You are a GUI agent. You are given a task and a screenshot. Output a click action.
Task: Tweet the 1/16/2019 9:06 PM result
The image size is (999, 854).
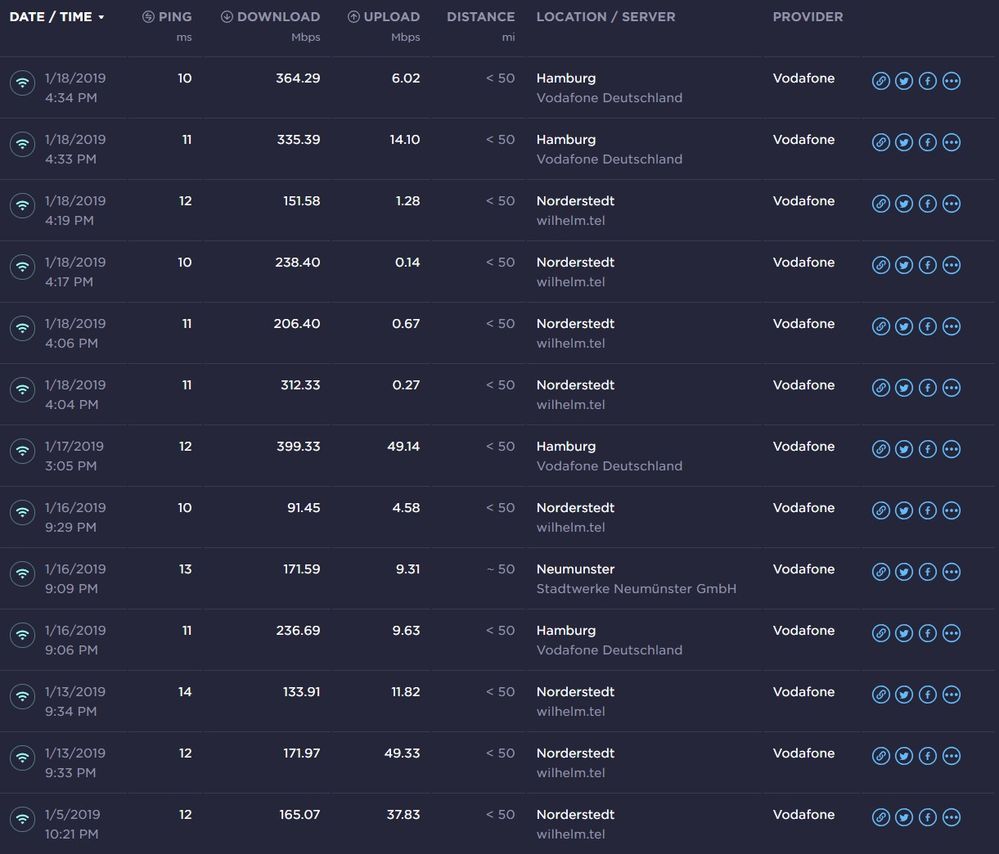(x=904, y=633)
